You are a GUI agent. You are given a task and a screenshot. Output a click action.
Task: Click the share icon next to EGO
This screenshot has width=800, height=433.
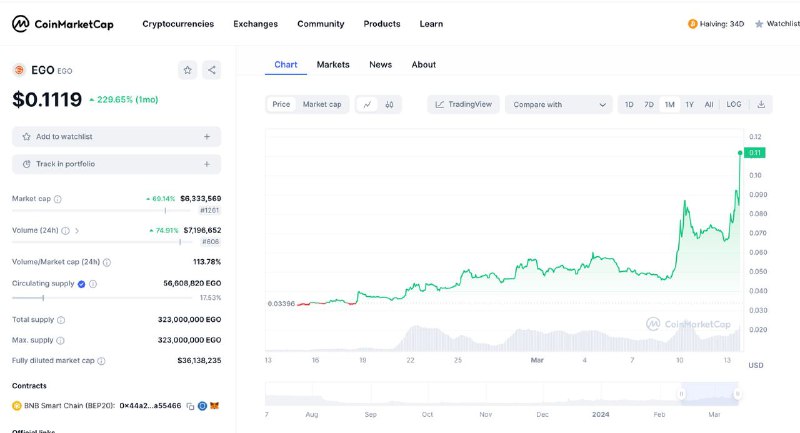tap(212, 70)
